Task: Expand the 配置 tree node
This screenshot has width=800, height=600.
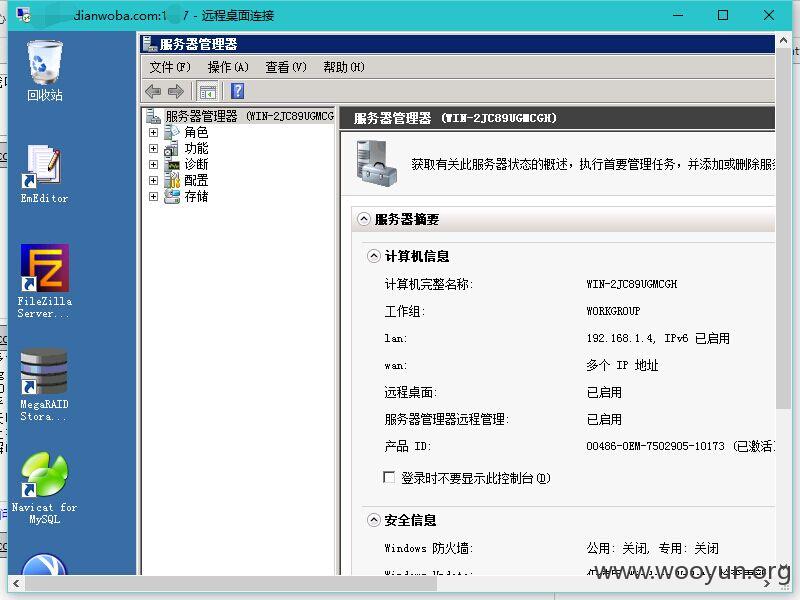Action: 153,181
